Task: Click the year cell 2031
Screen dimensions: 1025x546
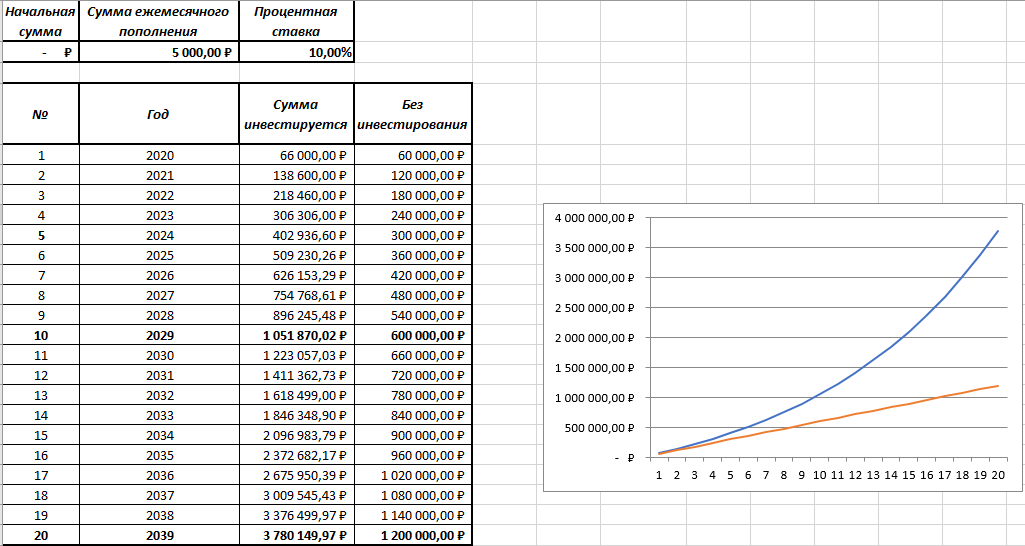Action: coord(159,375)
